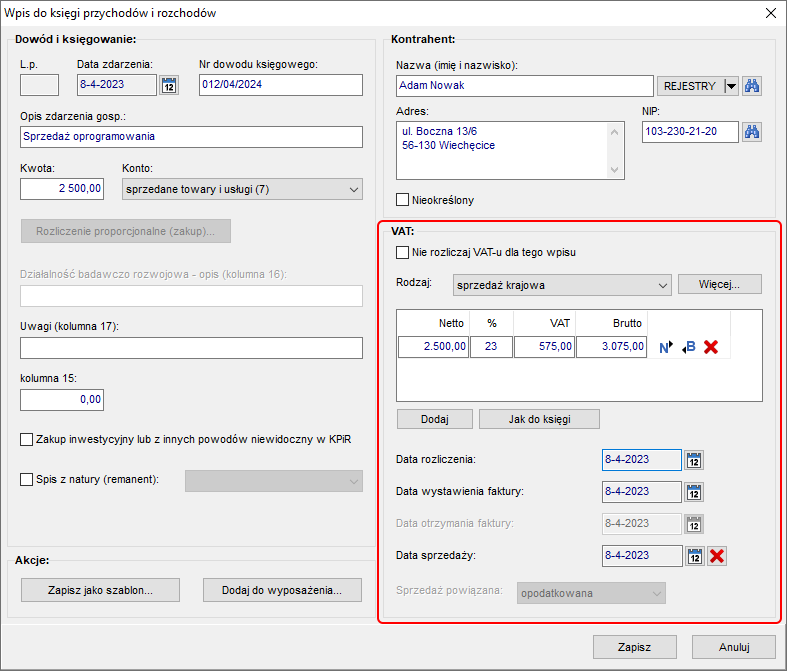Click the VAT rate 23 cell

491,347
